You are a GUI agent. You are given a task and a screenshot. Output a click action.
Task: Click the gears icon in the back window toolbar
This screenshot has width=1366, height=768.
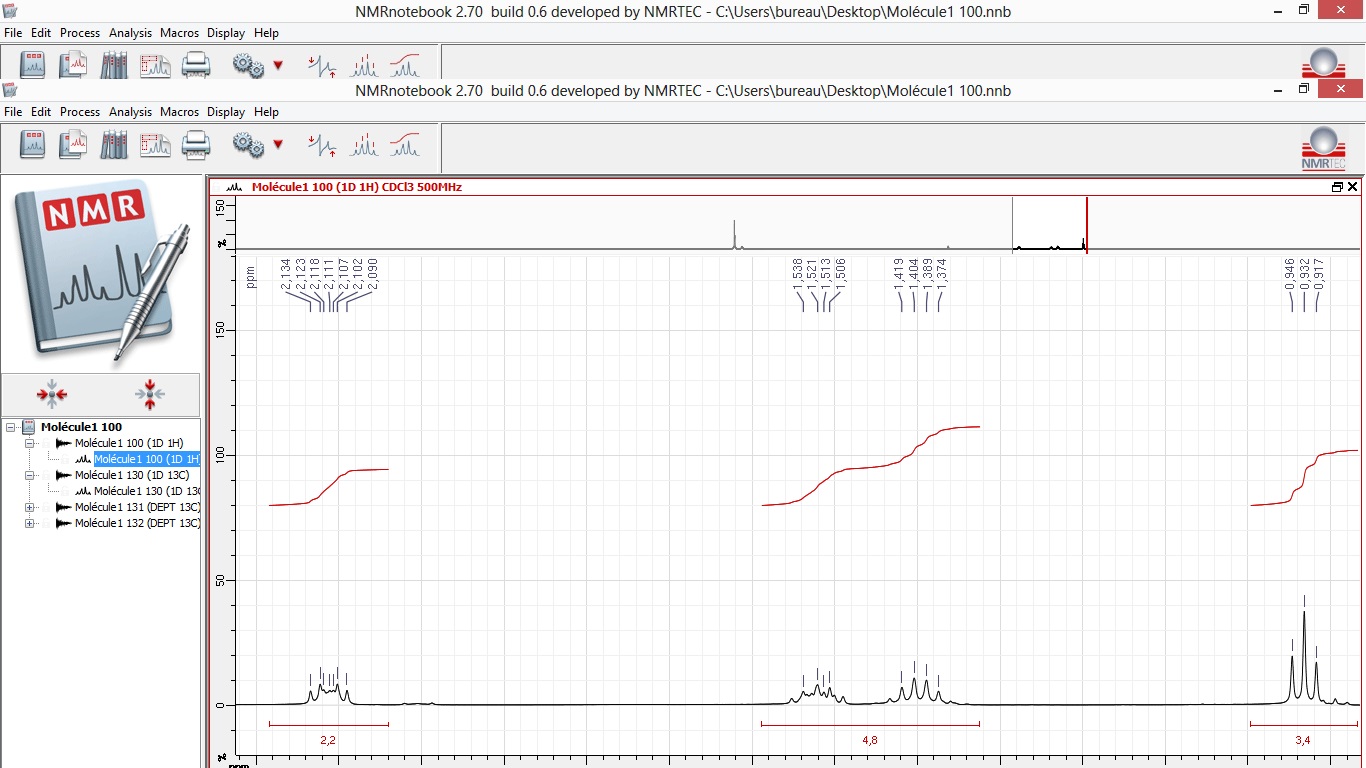(x=248, y=66)
